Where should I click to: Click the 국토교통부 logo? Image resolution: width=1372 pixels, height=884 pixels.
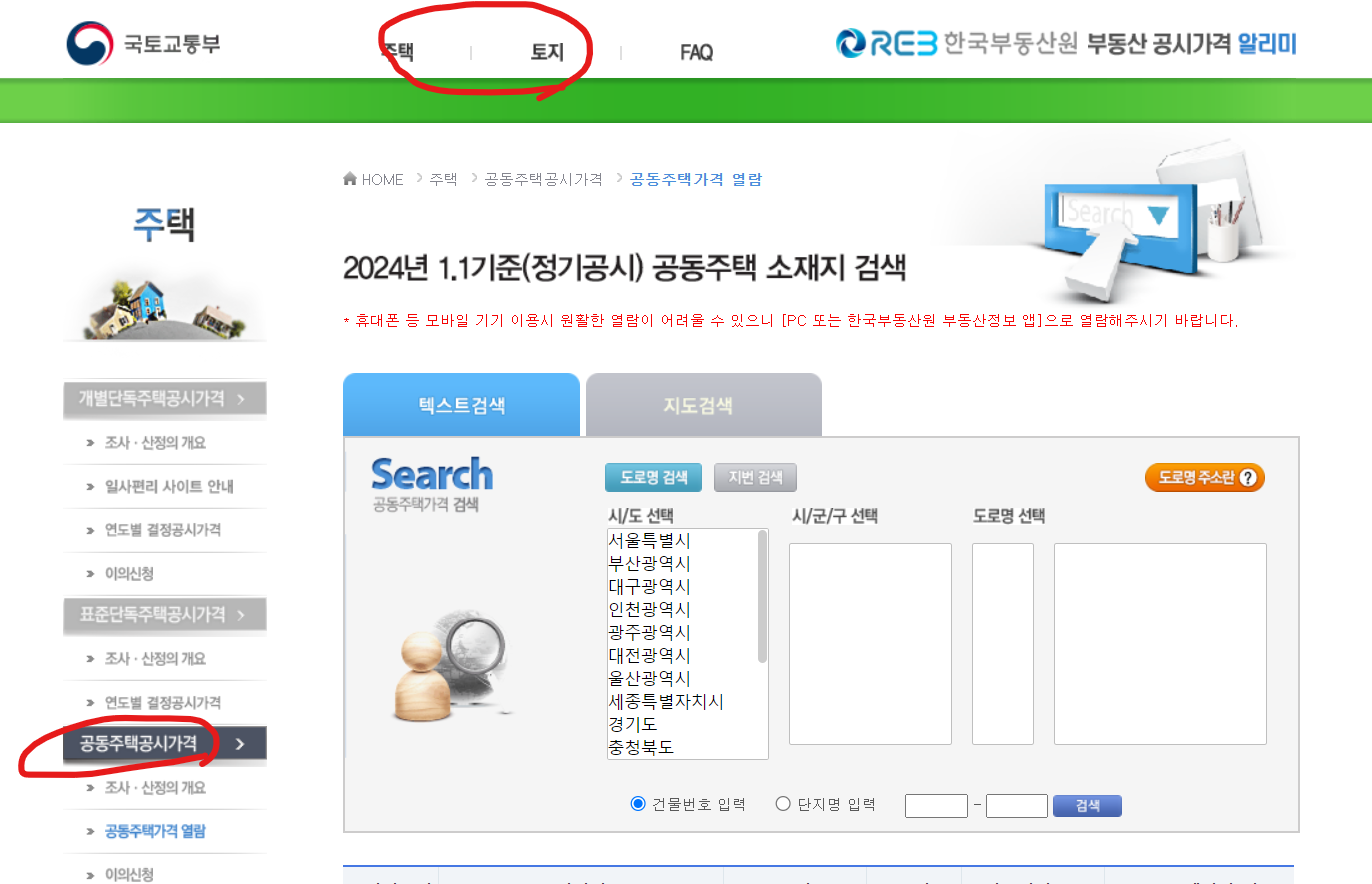143,44
